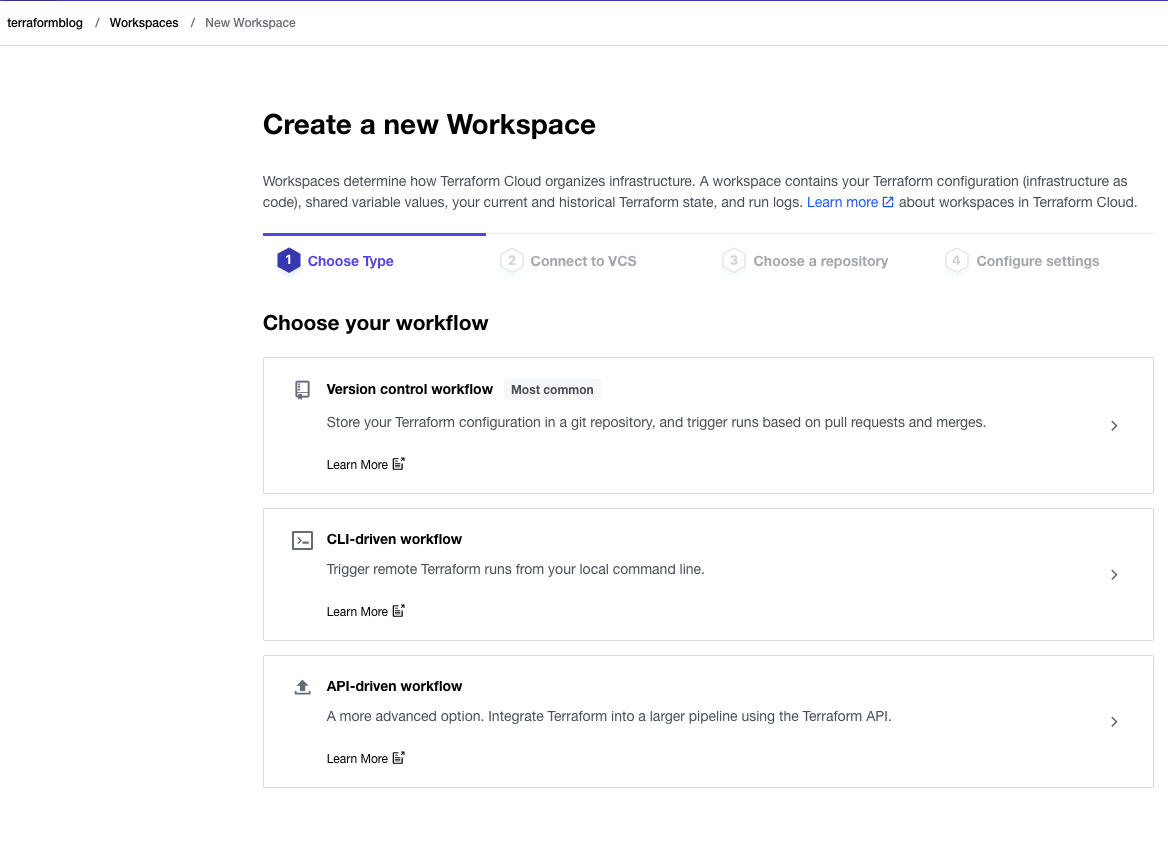Expand the Version control workflow chevron
The width and height of the screenshot is (1168, 861).
[x=1114, y=425]
